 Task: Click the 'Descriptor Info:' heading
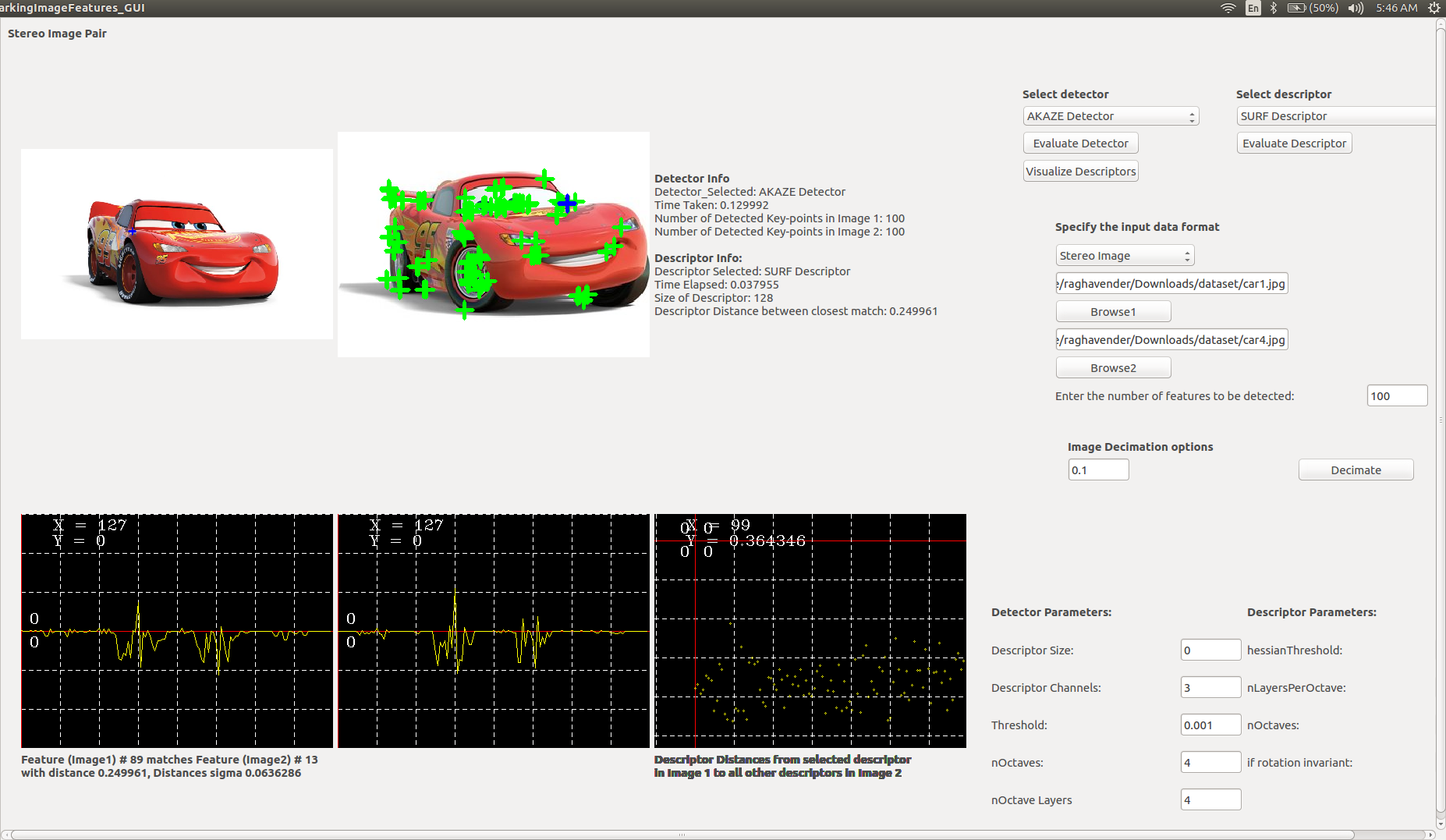[698, 258]
